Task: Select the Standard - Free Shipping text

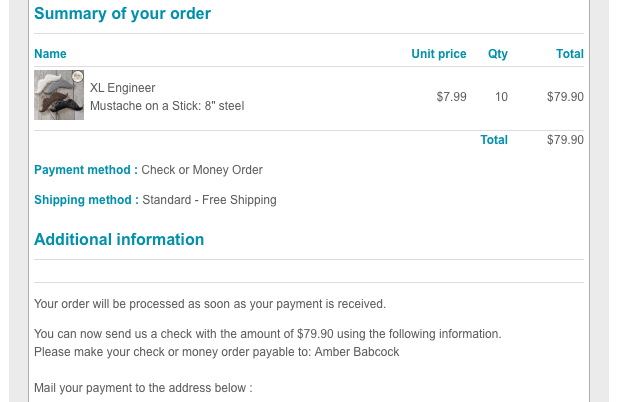Action: (x=209, y=200)
